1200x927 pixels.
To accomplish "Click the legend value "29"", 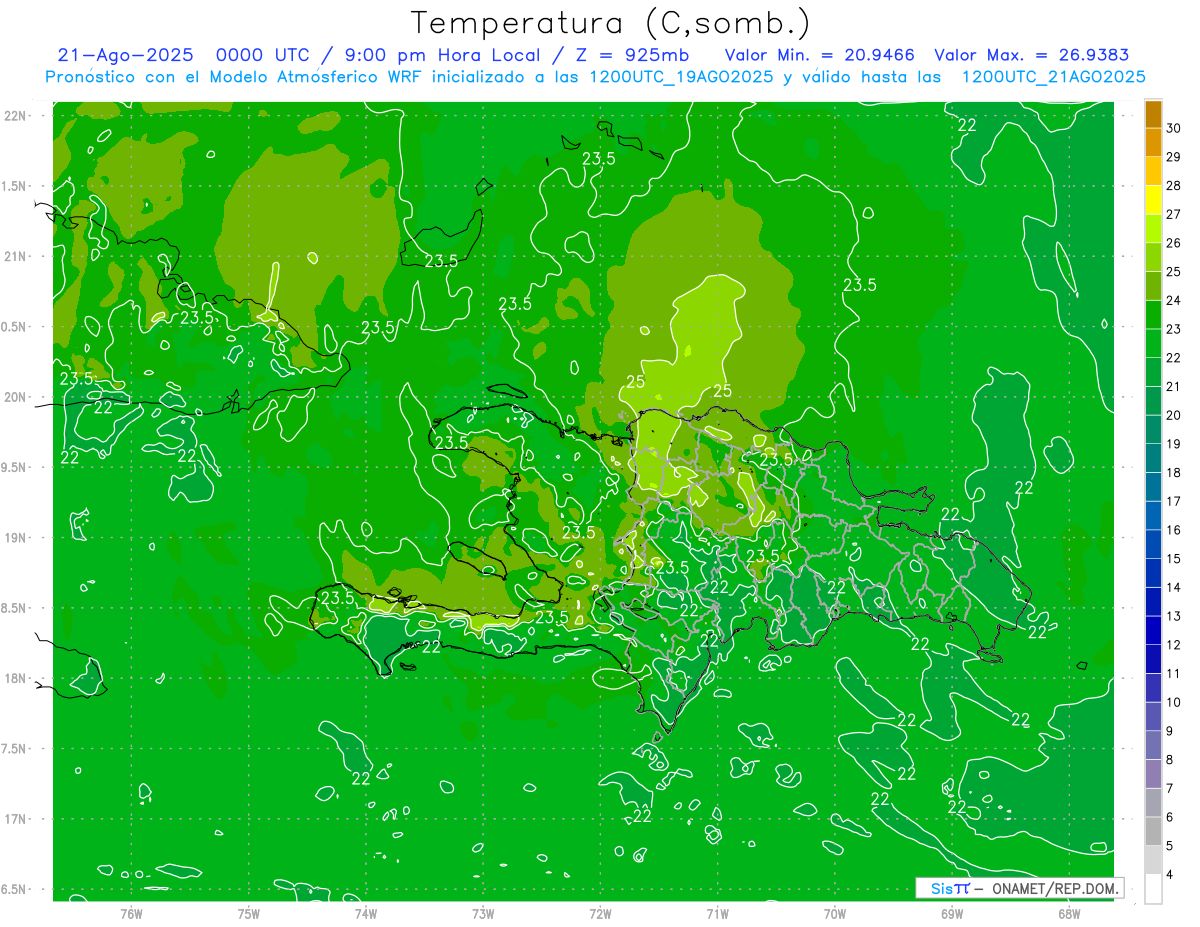I will click(x=1173, y=157).
